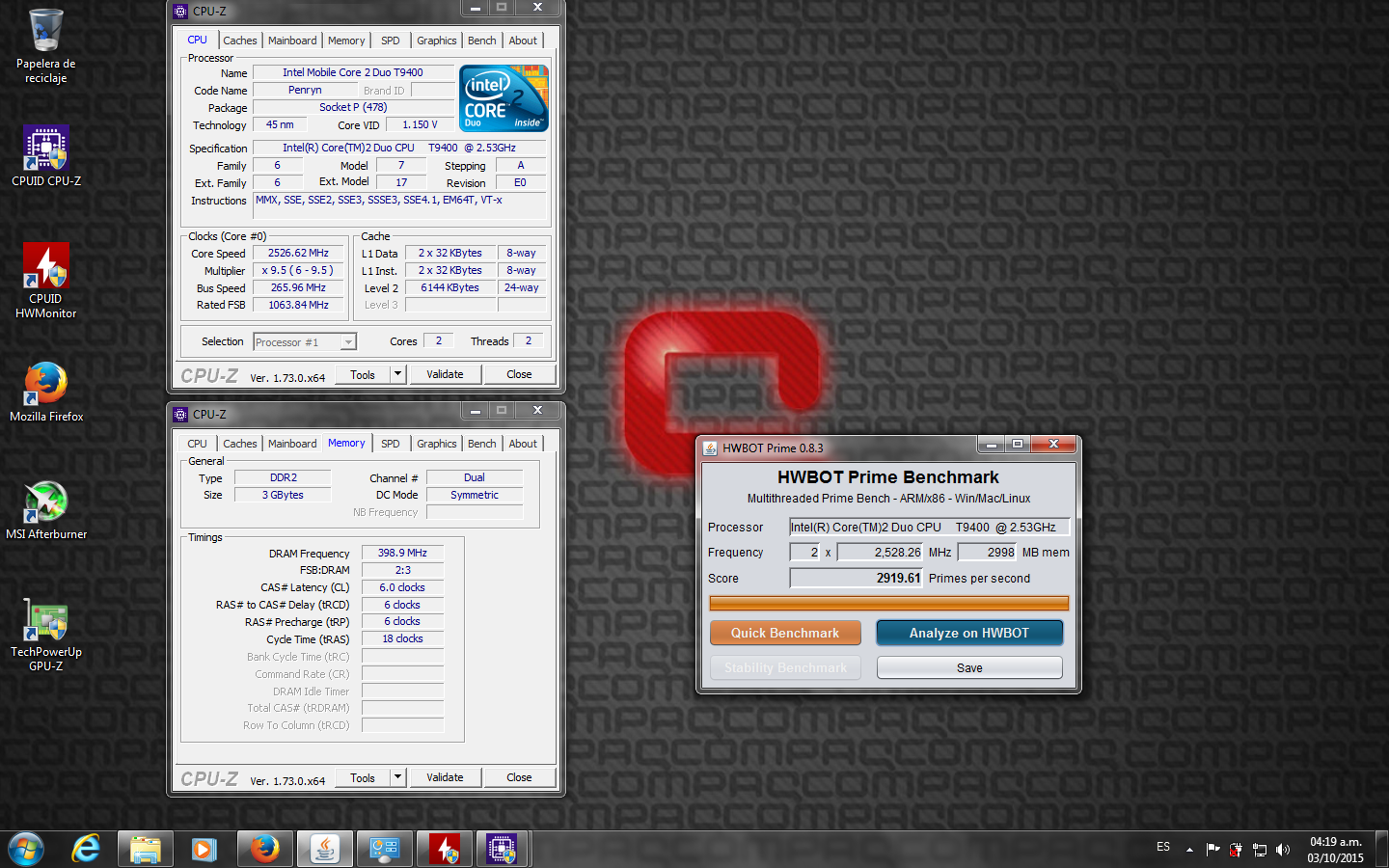Open the Bench tab in top CPU-Z window
Screen dimensions: 1389x868
tap(482, 41)
